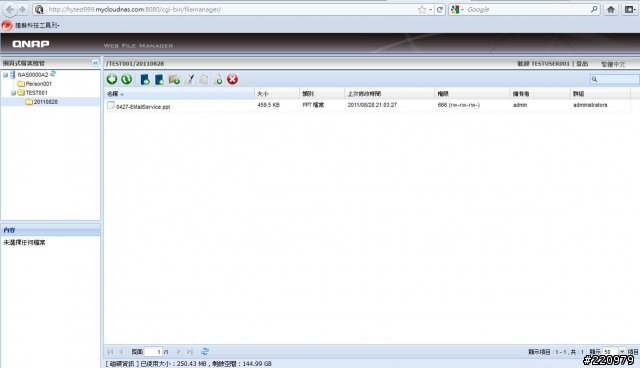Click the red delete X icon
Viewport: 640px width, 368px height.
tap(233, 79)
